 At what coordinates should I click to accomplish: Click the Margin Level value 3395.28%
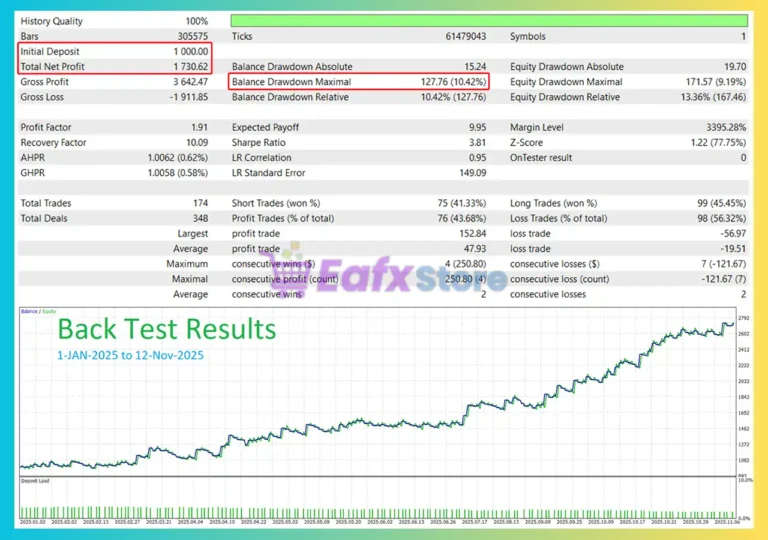click(726, 127)
